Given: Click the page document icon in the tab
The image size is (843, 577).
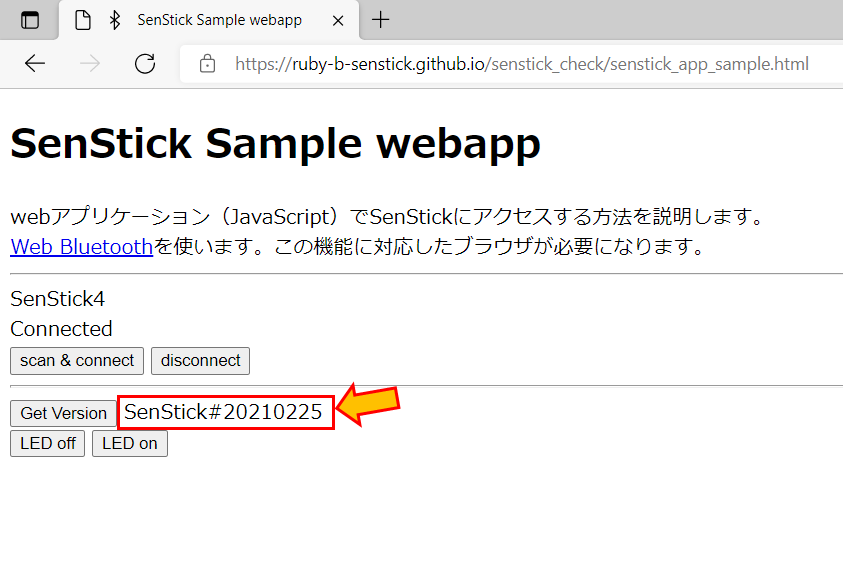Looking at the screenshot, I should click(x=83, y=19).
